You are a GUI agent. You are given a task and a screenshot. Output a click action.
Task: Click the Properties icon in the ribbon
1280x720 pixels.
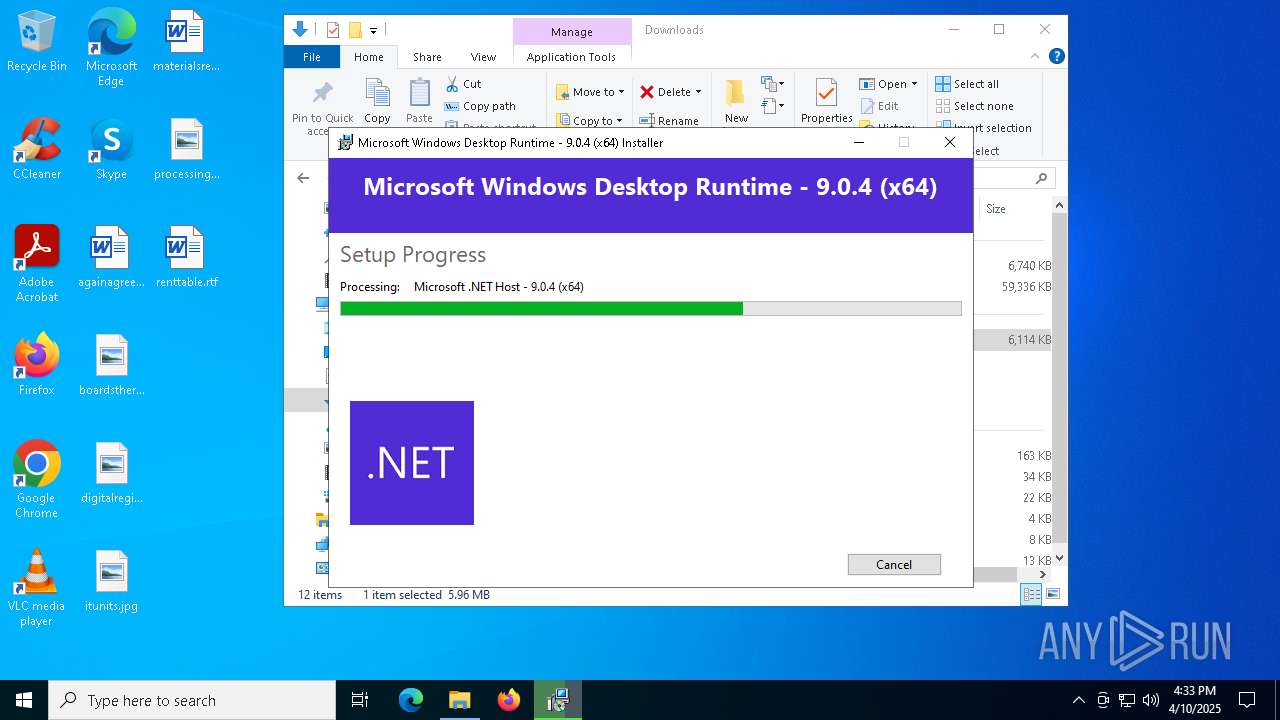click(x=826, y=93)
